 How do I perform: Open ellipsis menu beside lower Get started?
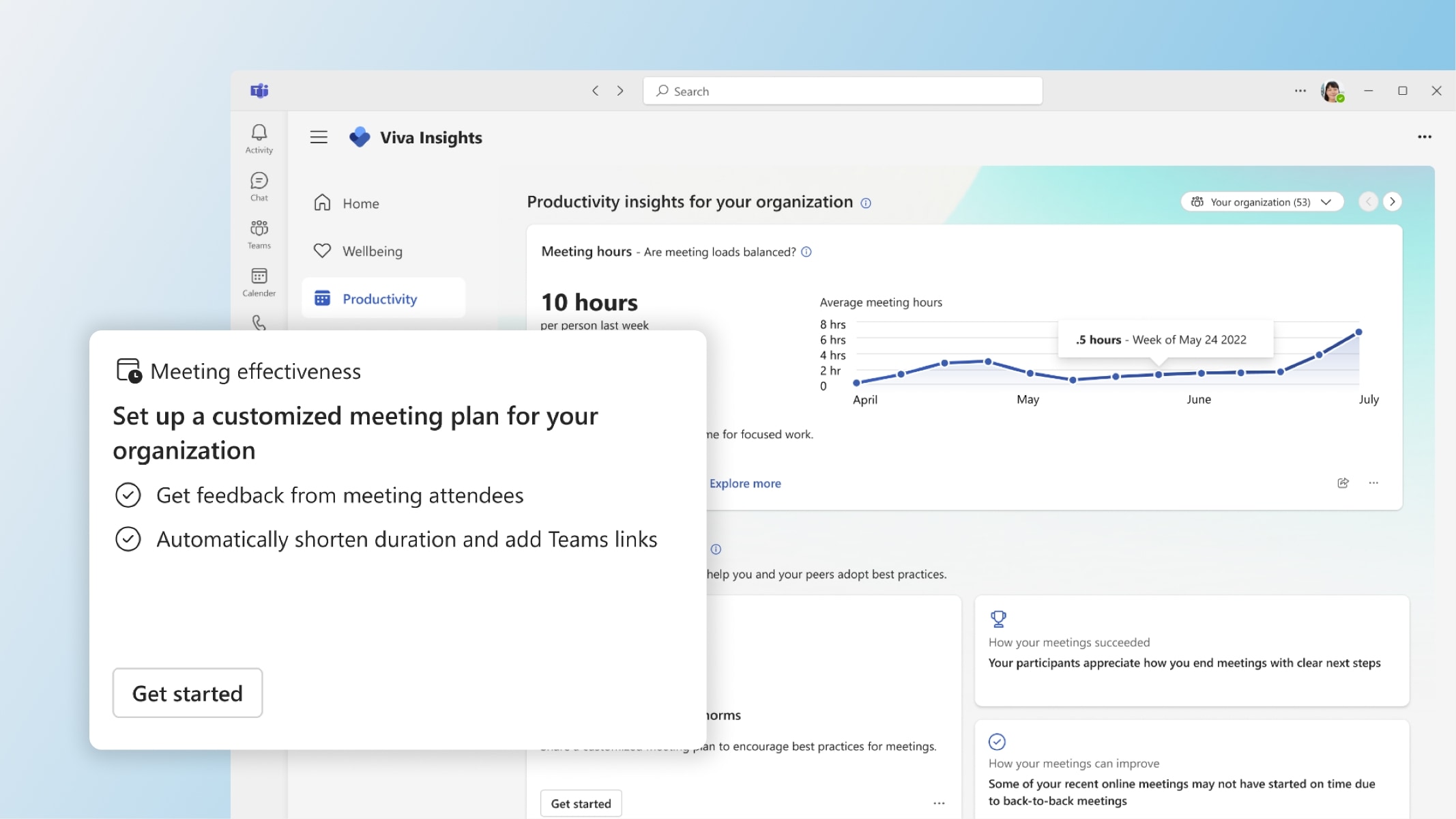[x=939, y=803]
